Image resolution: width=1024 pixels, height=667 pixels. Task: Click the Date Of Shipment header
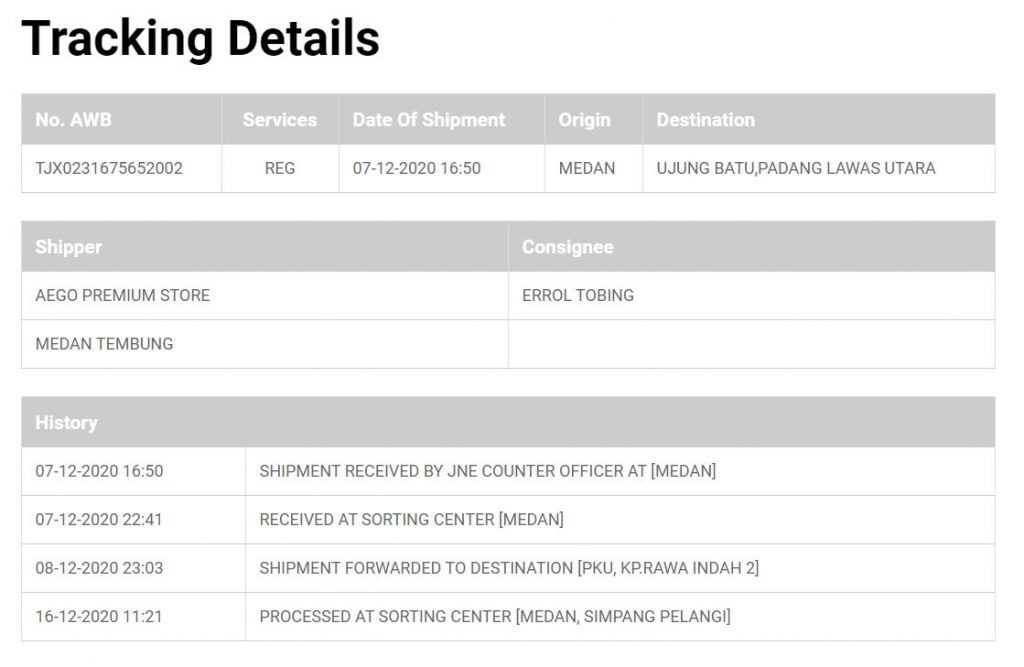428,120
